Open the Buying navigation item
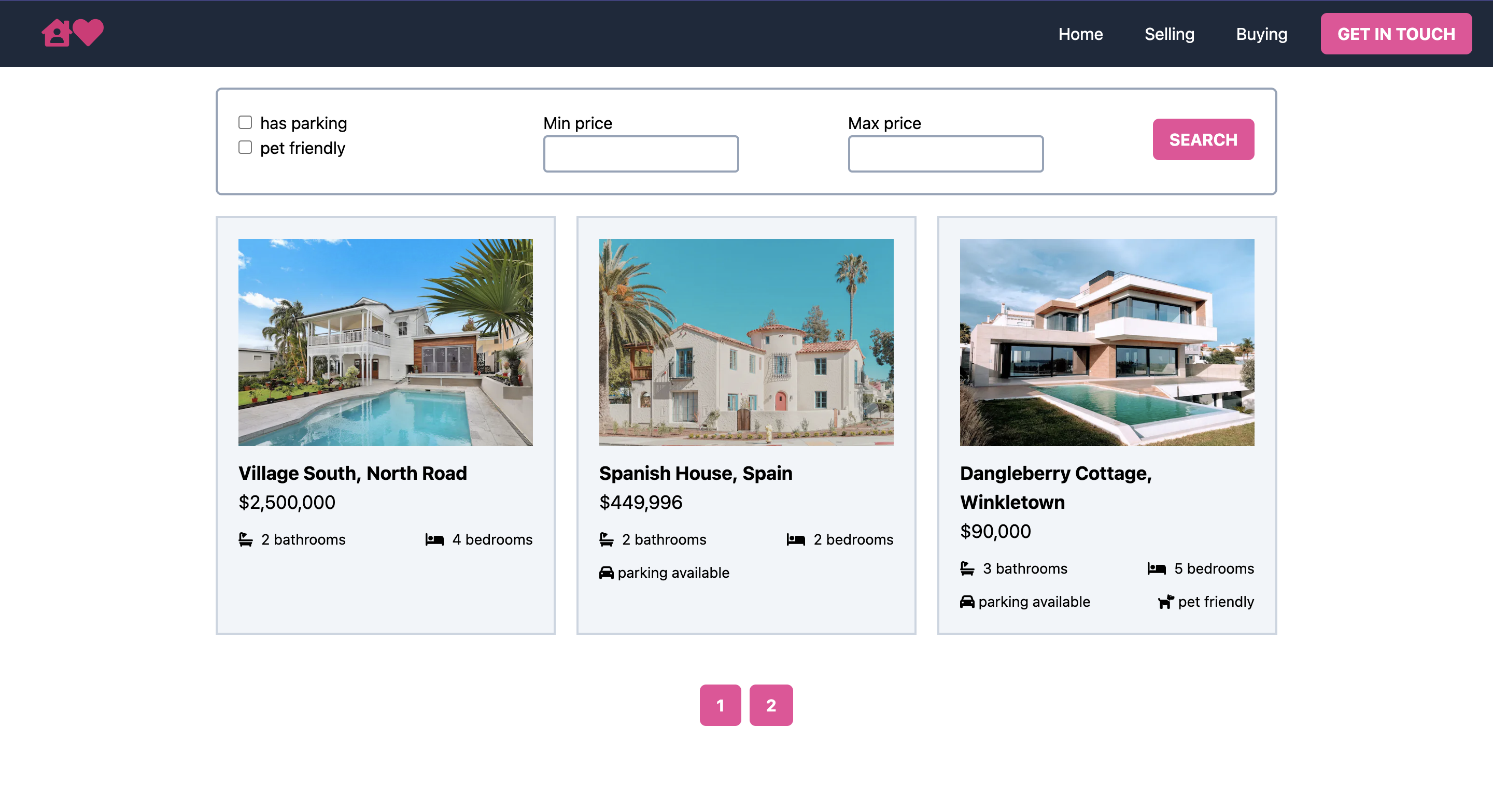Viewport: 1493px width, 812px height. pos(1261,34)
